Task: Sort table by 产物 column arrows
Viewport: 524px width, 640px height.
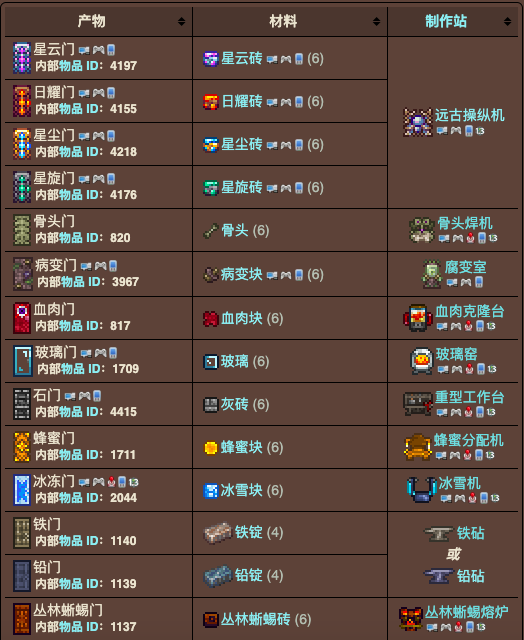Action: [x=182, y=22]
